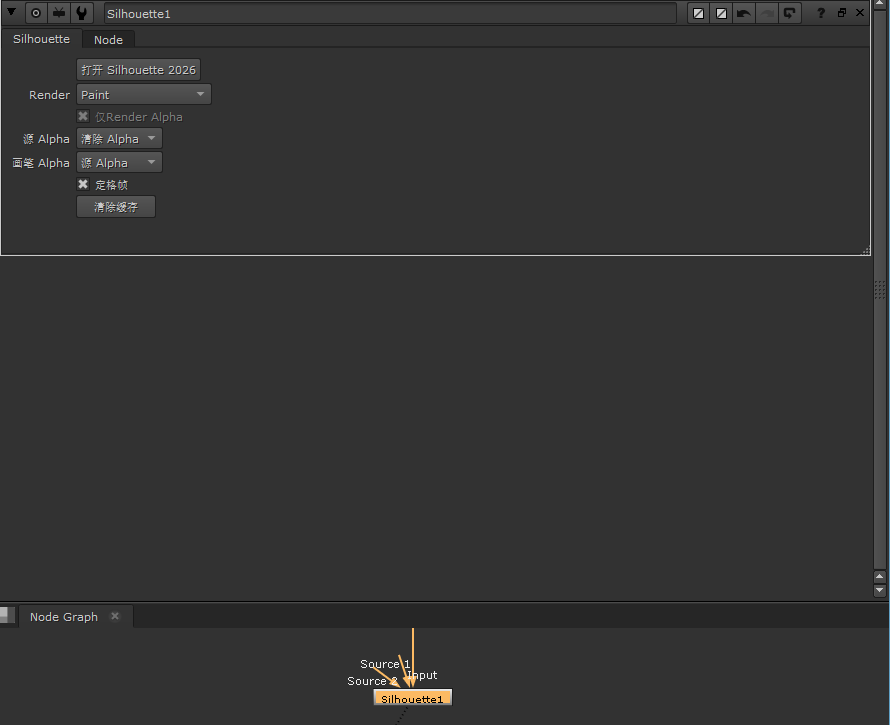This screenshot has height=725, width=890.
Task: Click the pane menu icon left of Node Graph
Action: tap(7, 615)
